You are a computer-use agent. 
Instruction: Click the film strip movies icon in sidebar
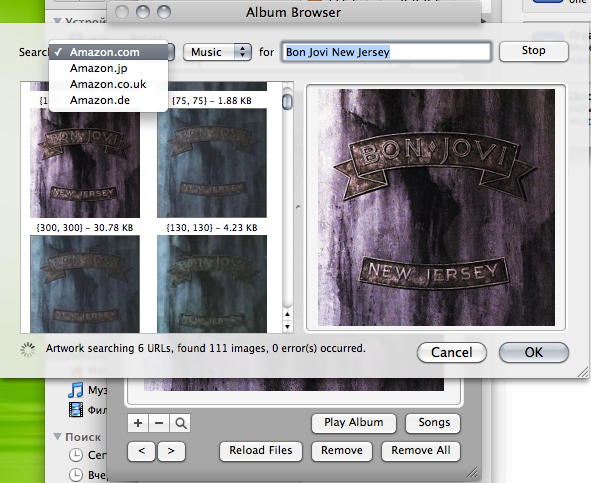76,410
